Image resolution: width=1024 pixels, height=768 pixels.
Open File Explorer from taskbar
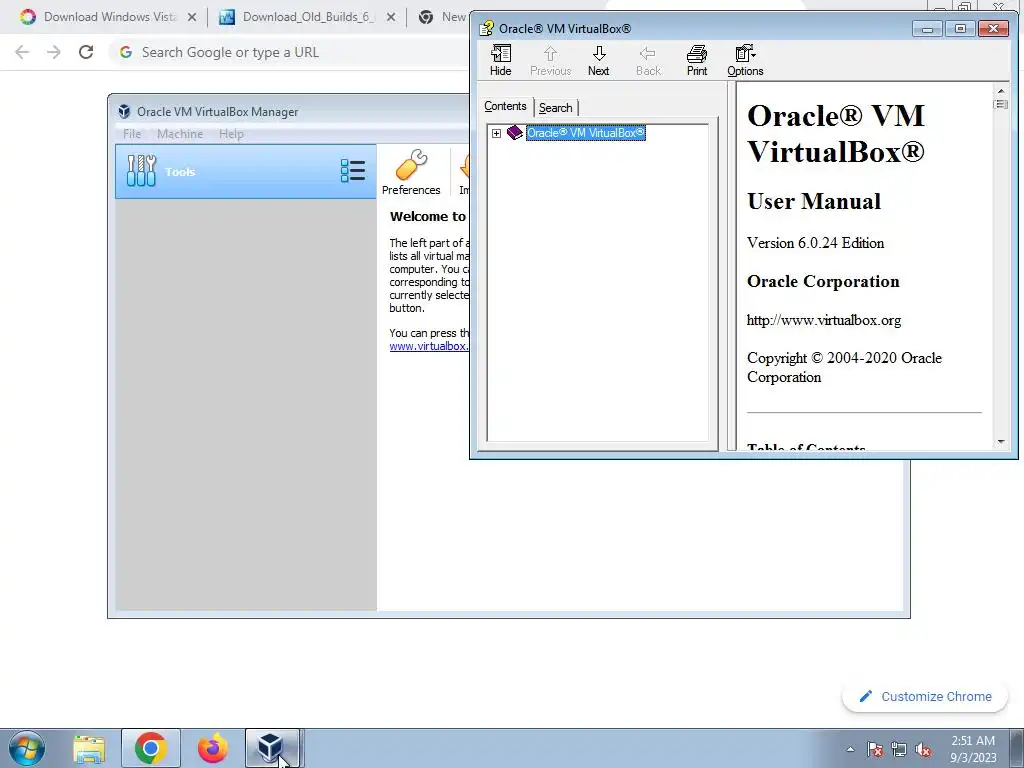coord(89,748)
